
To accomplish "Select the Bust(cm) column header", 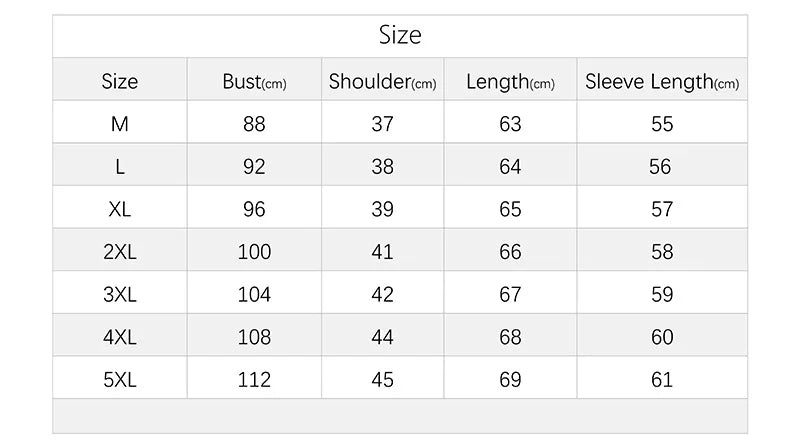I will point(254,82).
